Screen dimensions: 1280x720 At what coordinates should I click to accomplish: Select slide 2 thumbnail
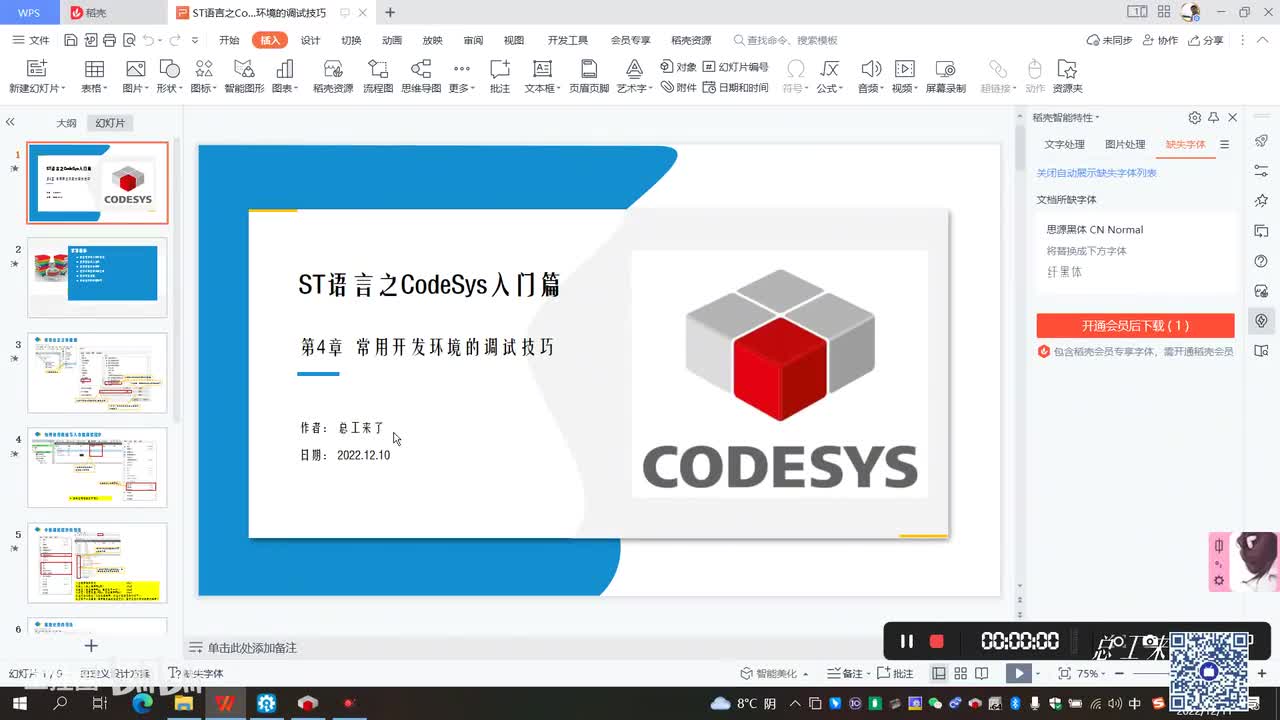(x=97, y=278)
